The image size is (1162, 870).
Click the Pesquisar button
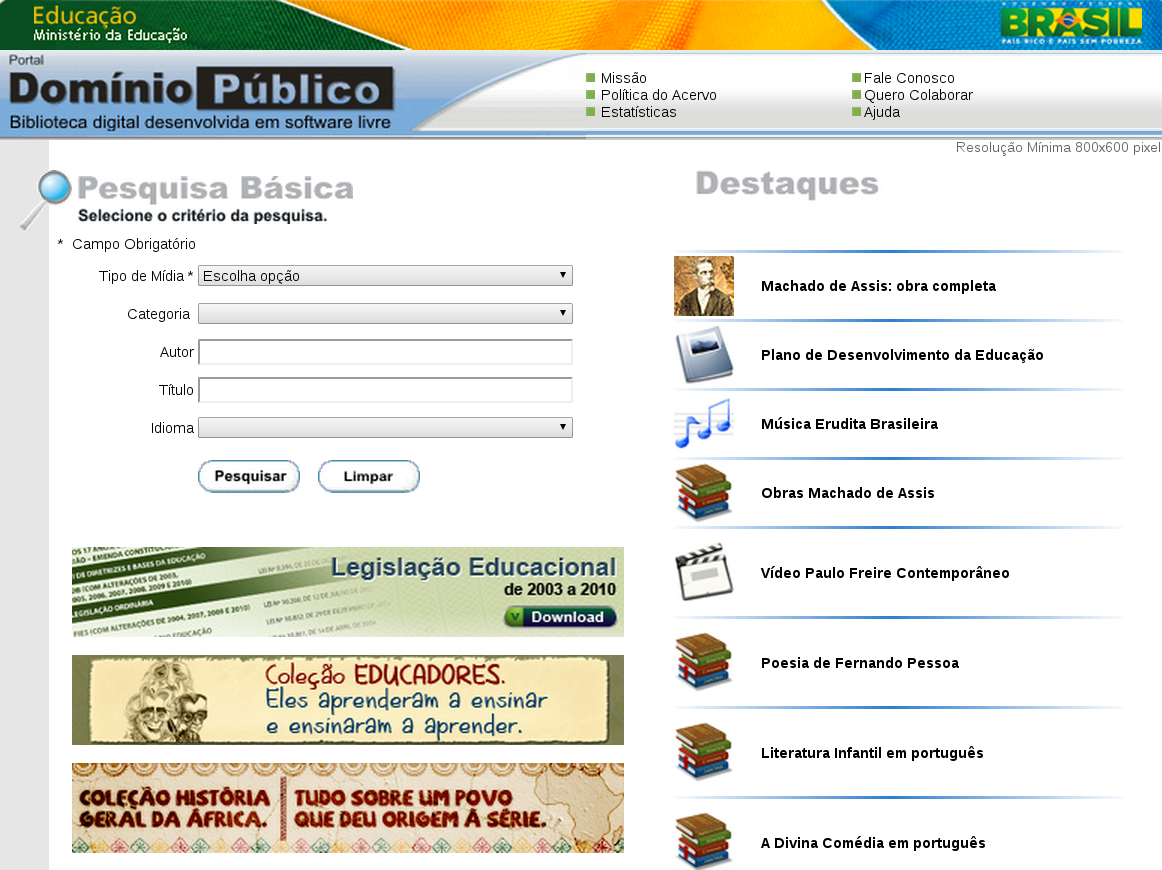(x=249, y=476)
